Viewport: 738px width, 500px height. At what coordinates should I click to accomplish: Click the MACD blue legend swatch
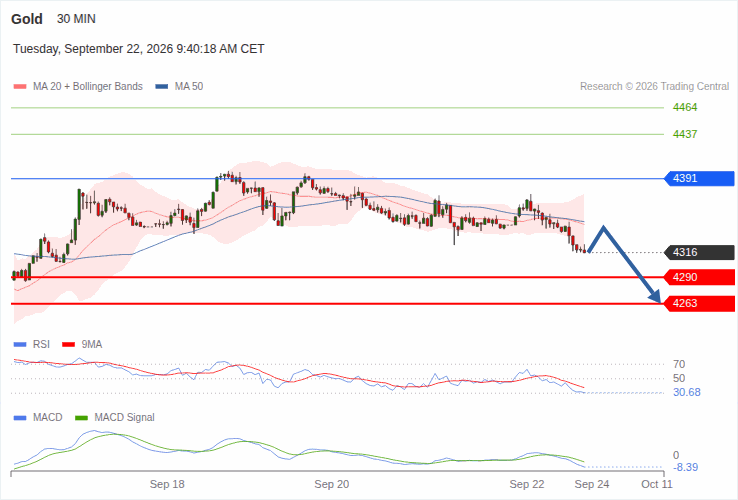point(20,418)
